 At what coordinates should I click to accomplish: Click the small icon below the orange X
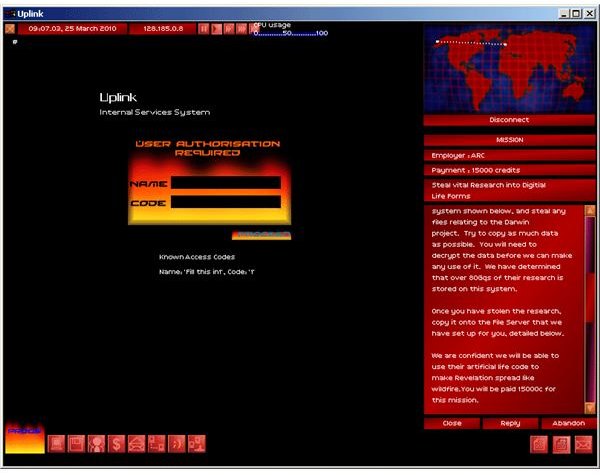point(15,41)
